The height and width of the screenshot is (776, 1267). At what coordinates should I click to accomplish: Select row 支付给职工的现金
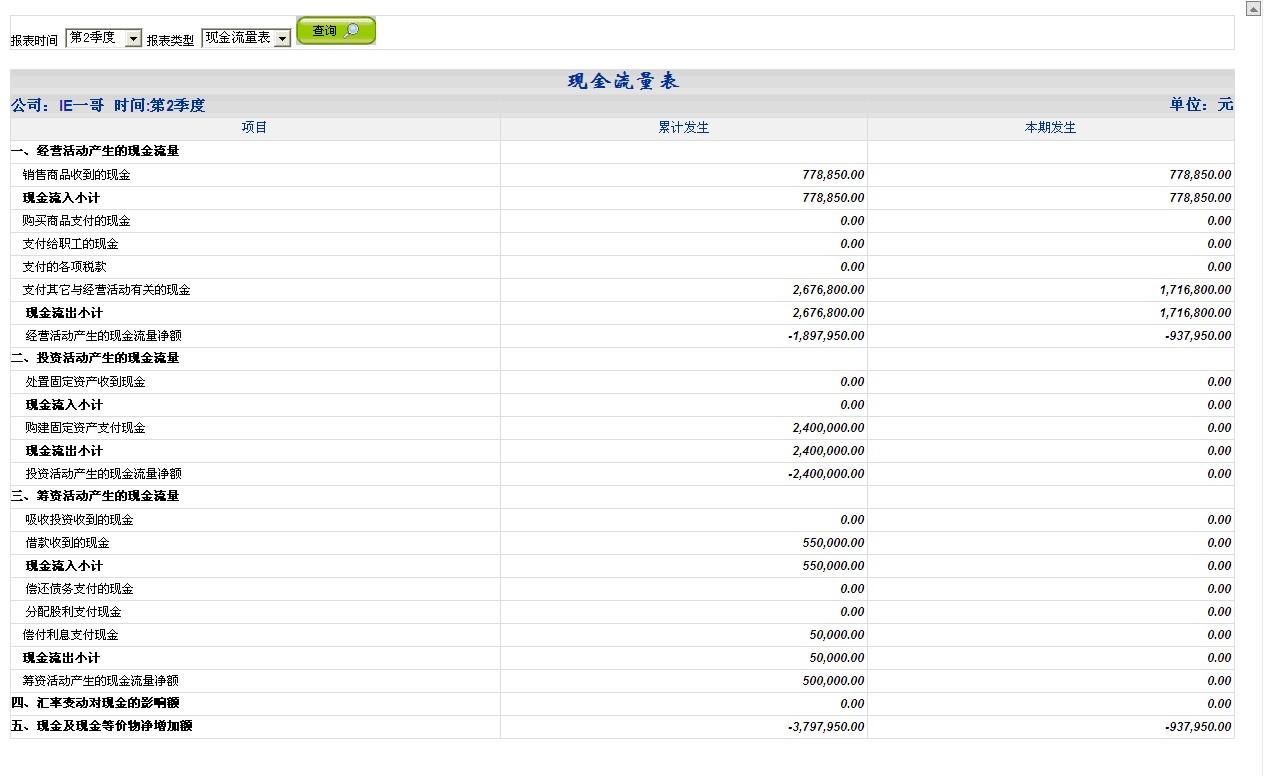pos(622,244)
